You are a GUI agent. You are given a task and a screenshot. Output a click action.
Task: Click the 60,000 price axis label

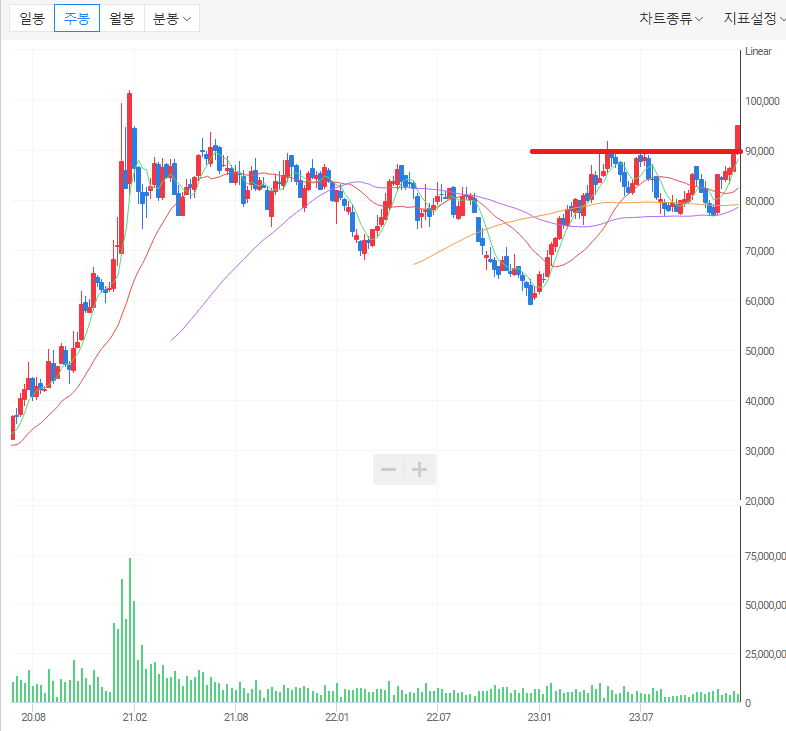tap(759, 301)
